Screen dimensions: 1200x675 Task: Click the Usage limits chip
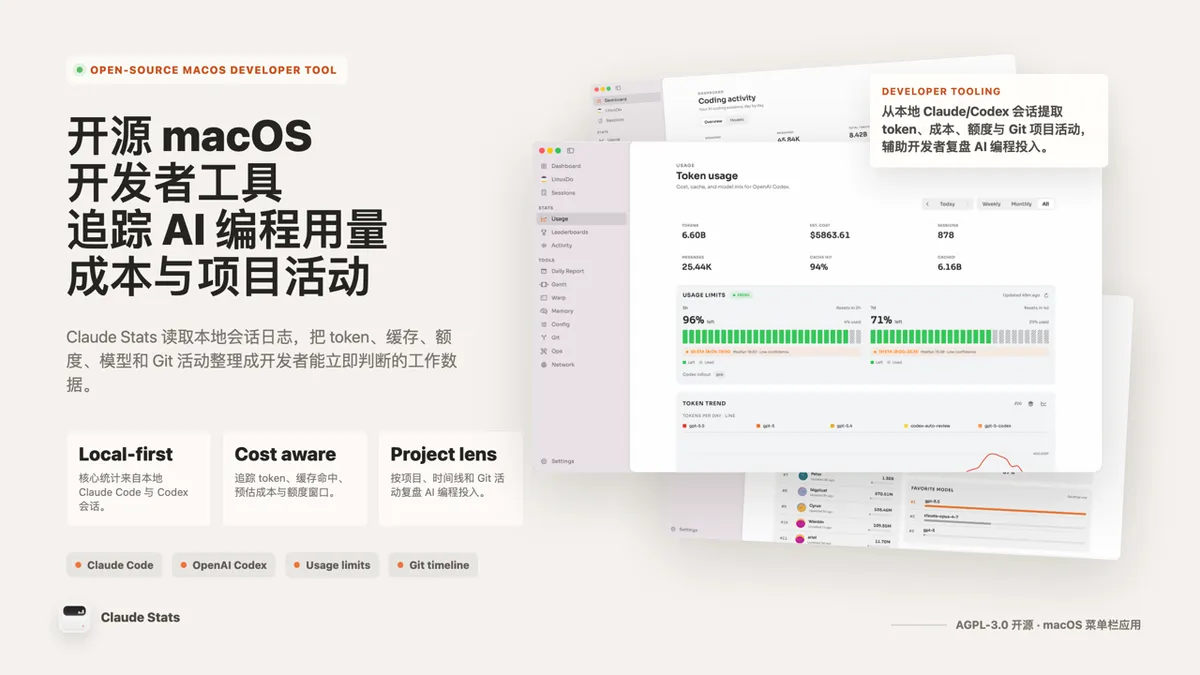click(332, 565)
